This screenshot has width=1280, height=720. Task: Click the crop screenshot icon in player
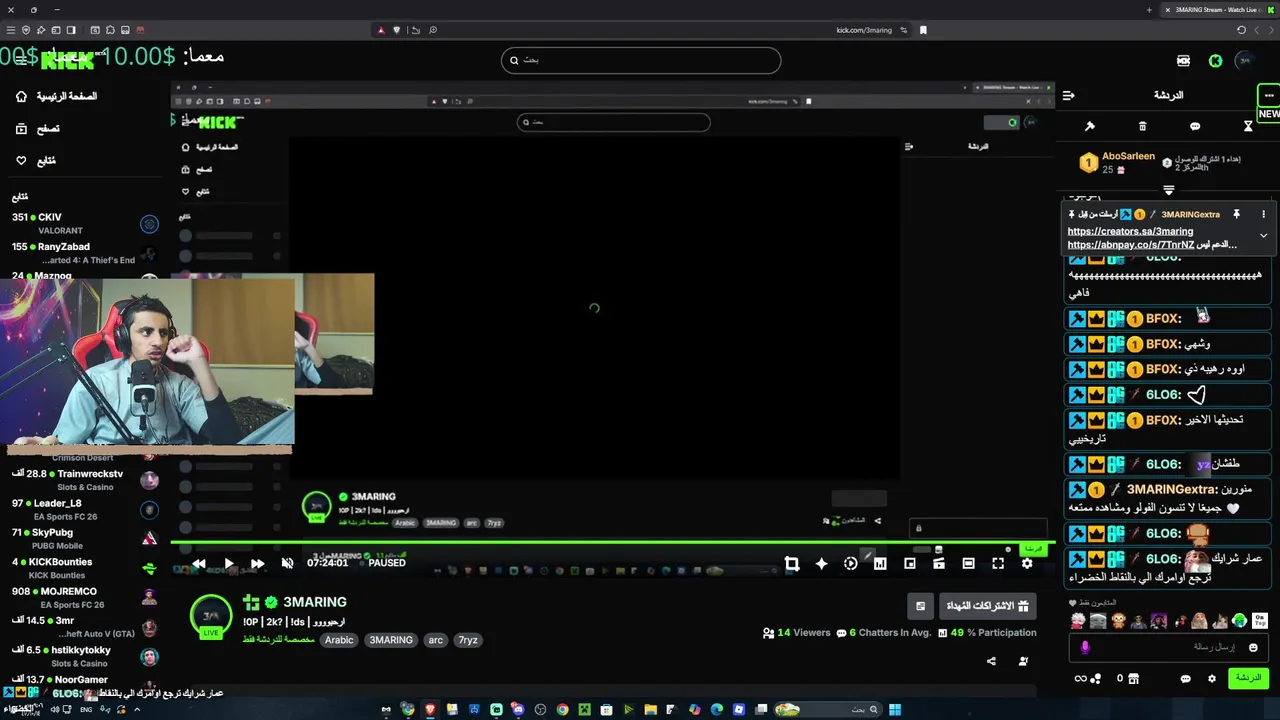coord(791,563)
